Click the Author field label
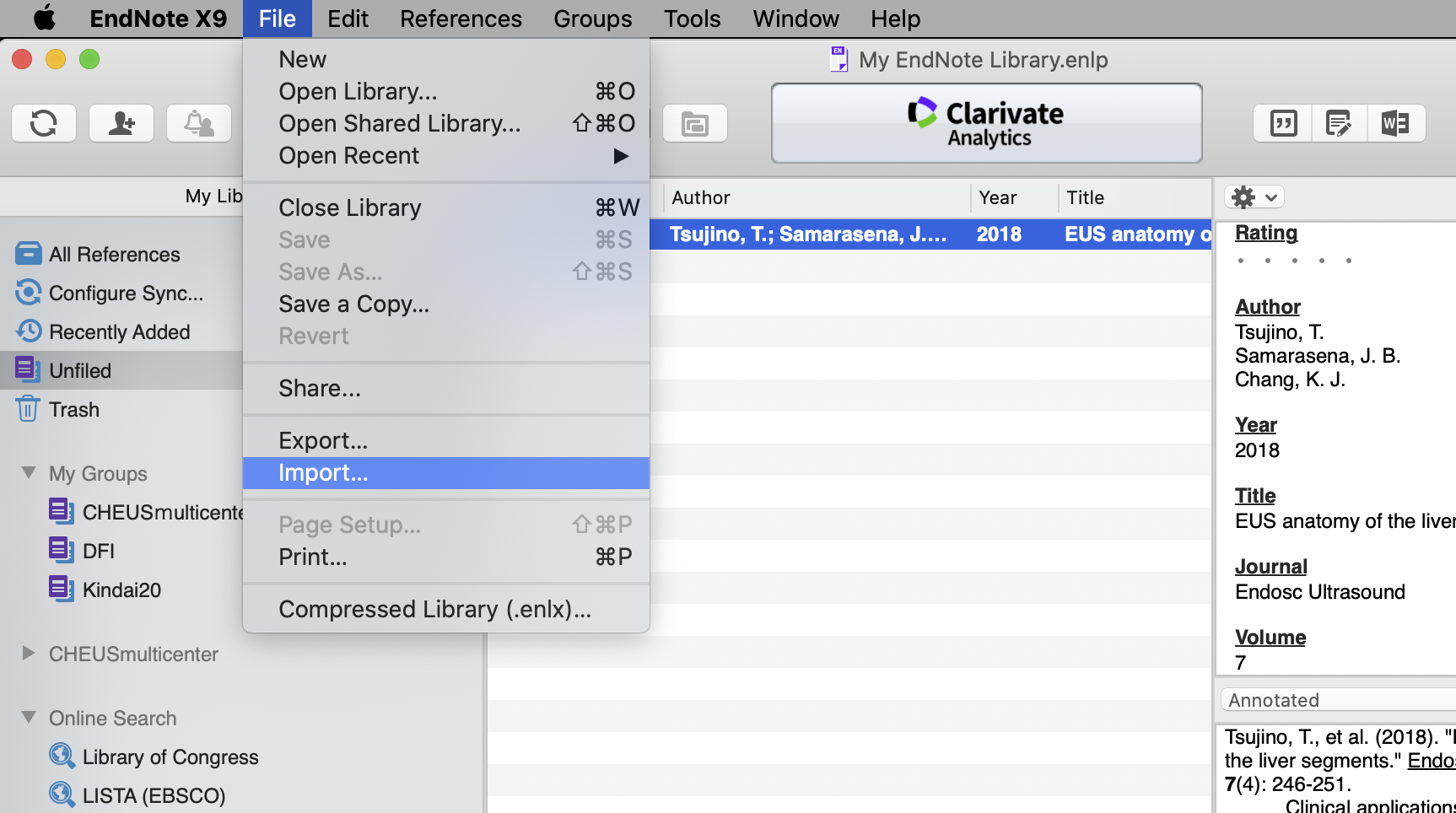Viewport: 1456px width, 813px height. 1267,306
